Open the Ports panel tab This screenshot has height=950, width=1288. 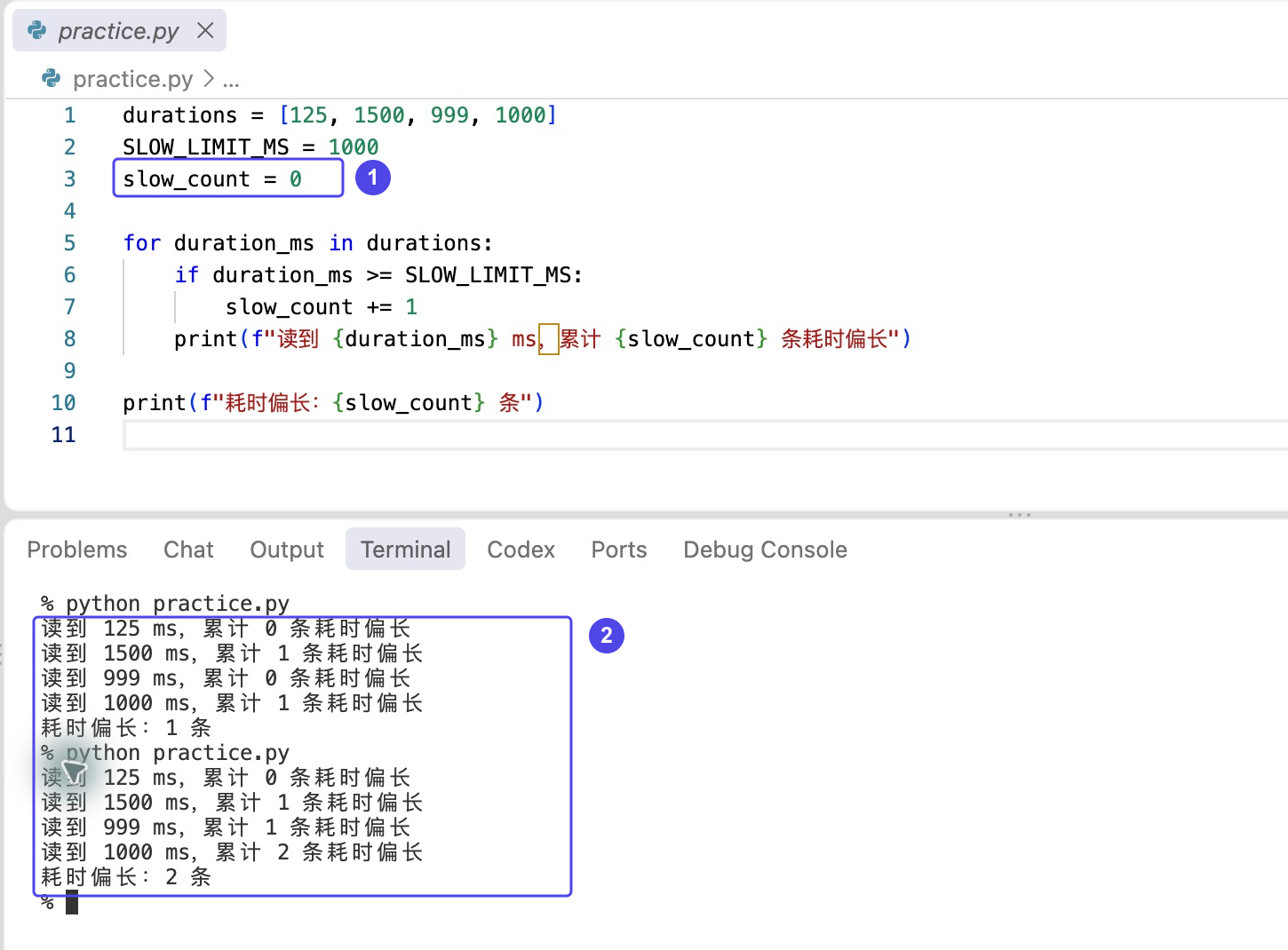pos(619,550)
